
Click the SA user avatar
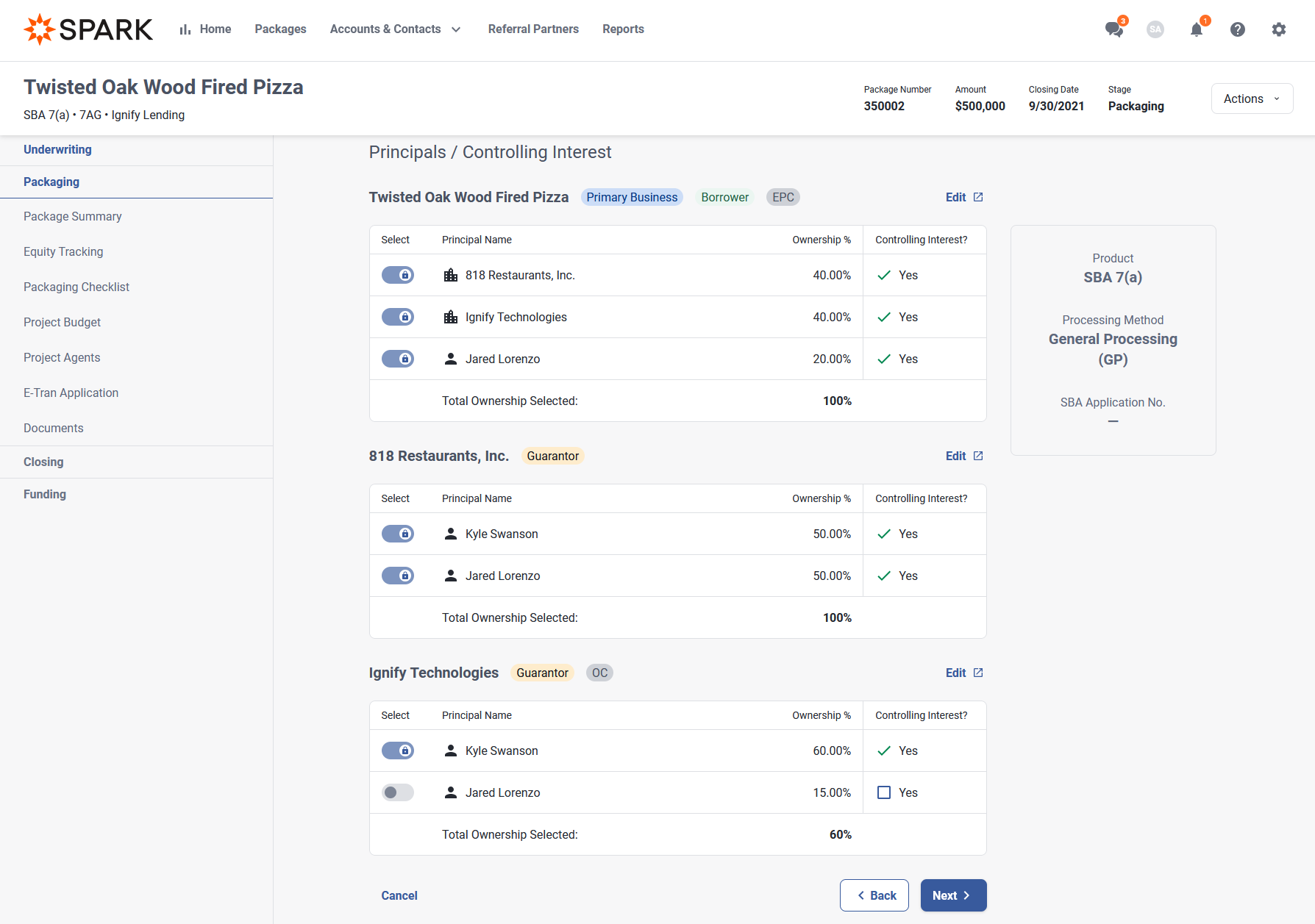[x=1155, y=29]
